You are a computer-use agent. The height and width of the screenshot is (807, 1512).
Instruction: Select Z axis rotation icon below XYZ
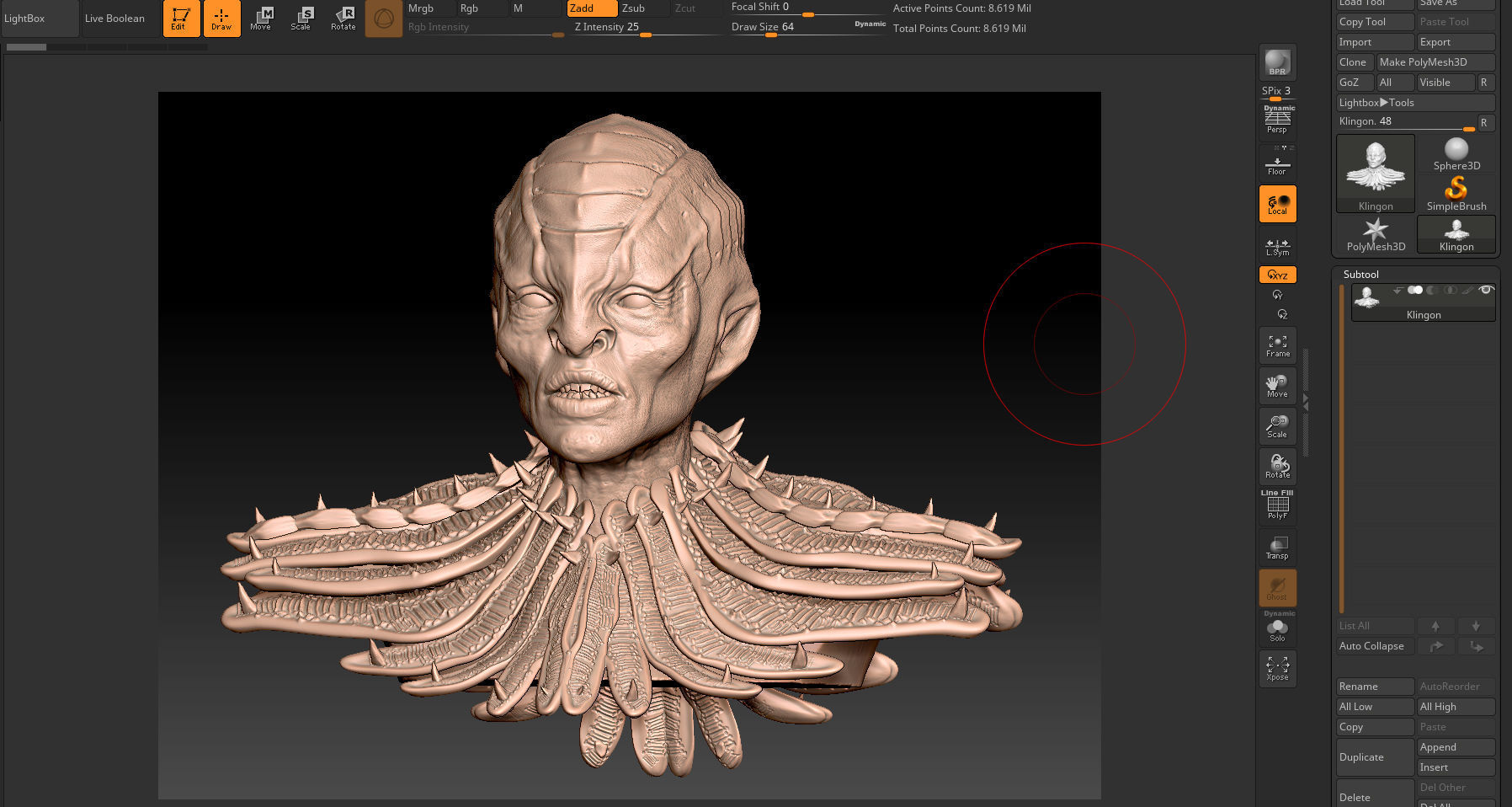1282,314
